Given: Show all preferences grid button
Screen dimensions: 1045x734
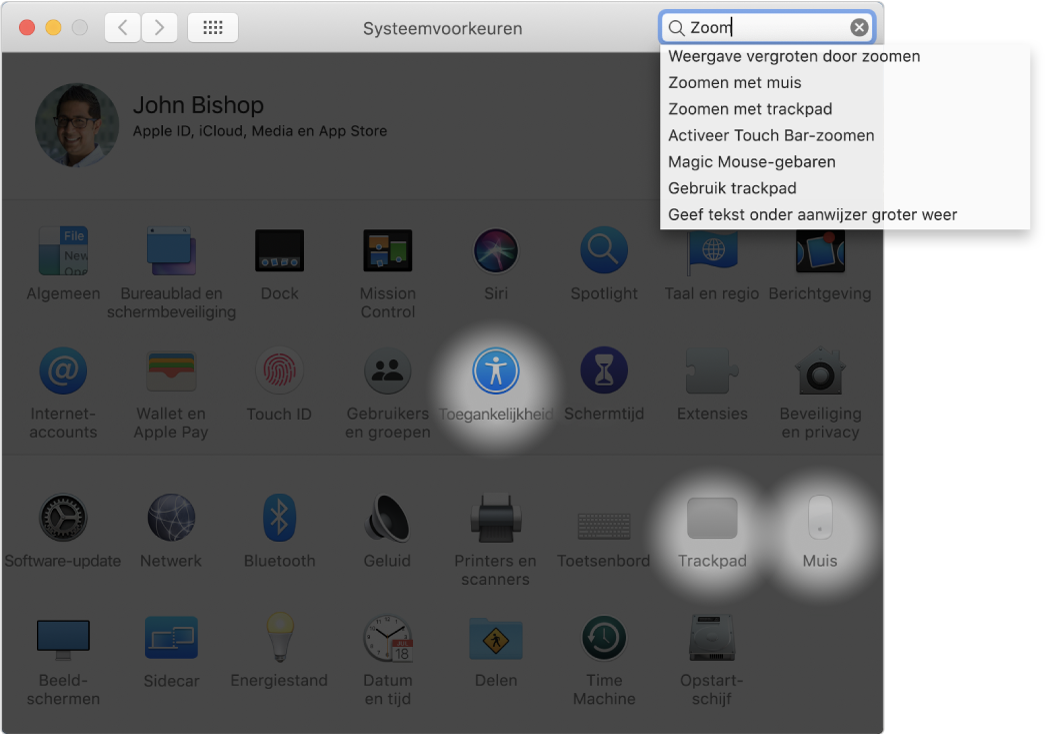Looking at the screenshot, I should (x=213, y=27).
